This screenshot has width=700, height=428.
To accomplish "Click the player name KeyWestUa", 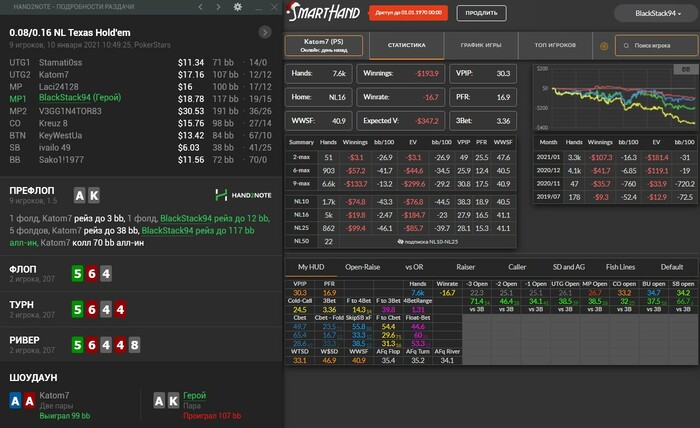I will coord(60,135).
